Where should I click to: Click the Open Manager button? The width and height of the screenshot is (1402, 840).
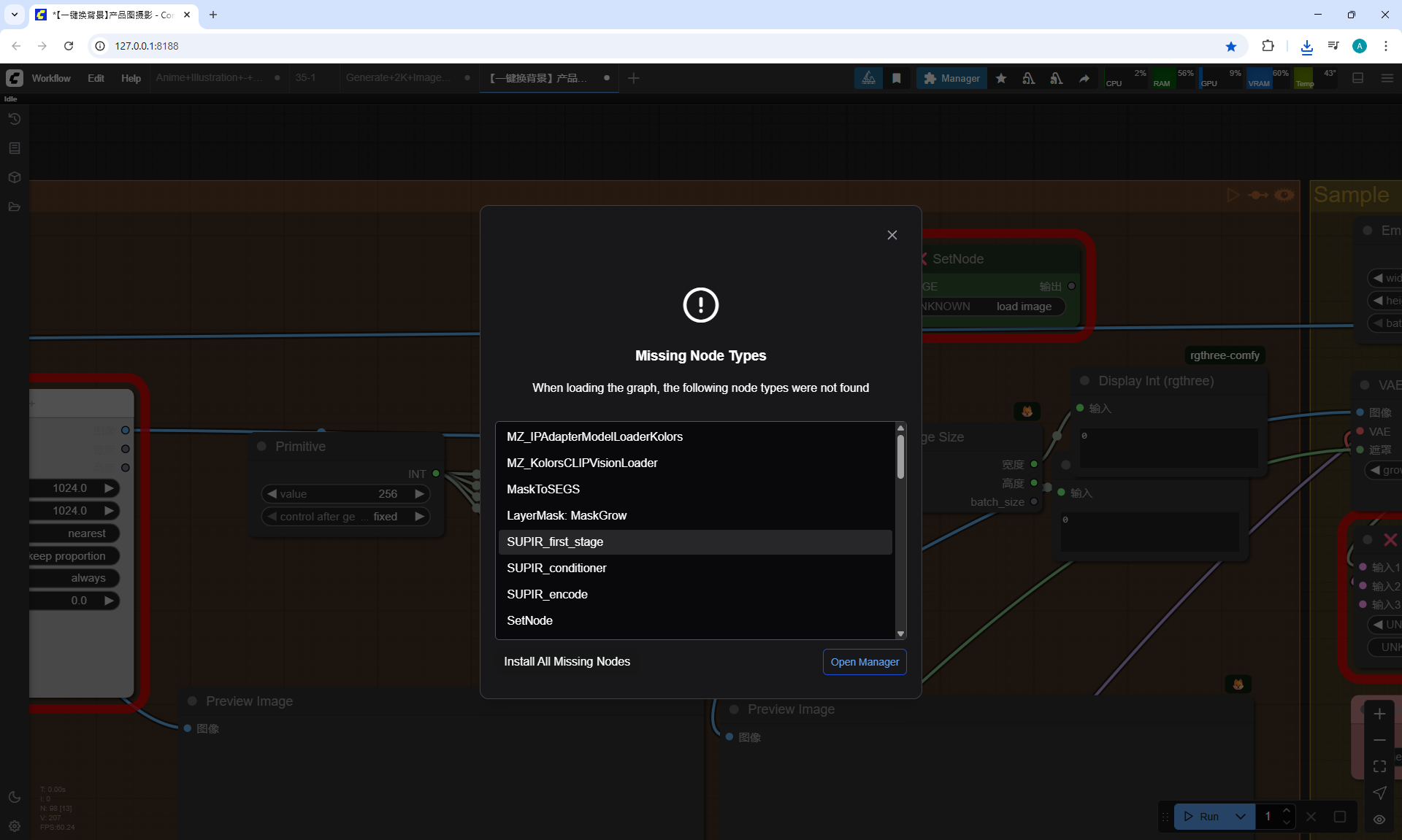pos(865,662)
